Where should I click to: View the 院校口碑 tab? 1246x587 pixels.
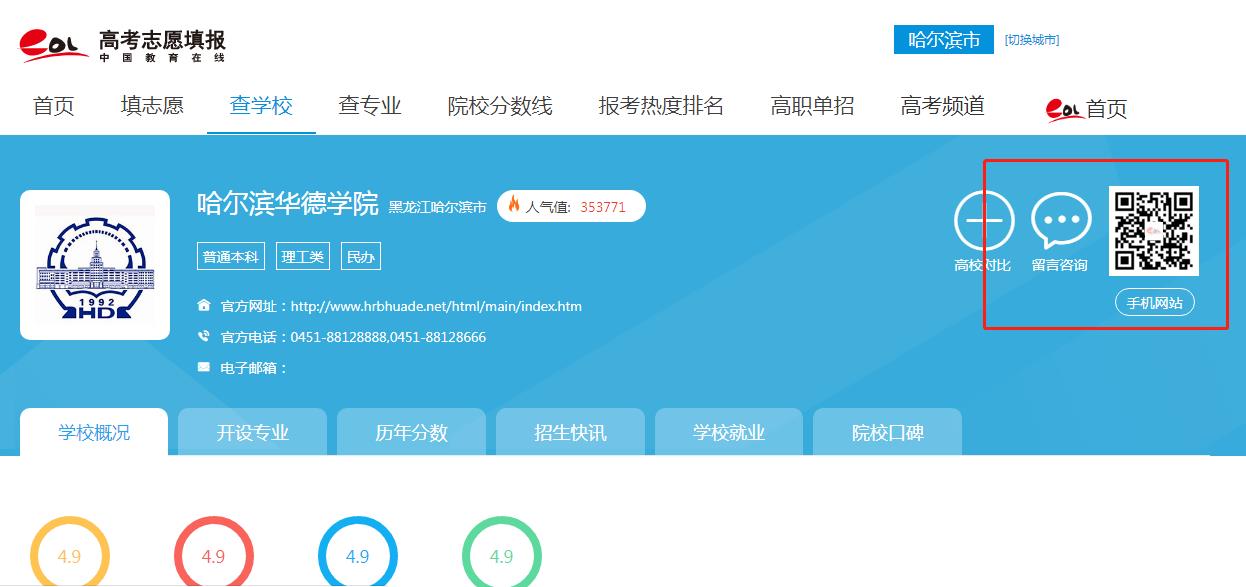[x=888, y=432]
